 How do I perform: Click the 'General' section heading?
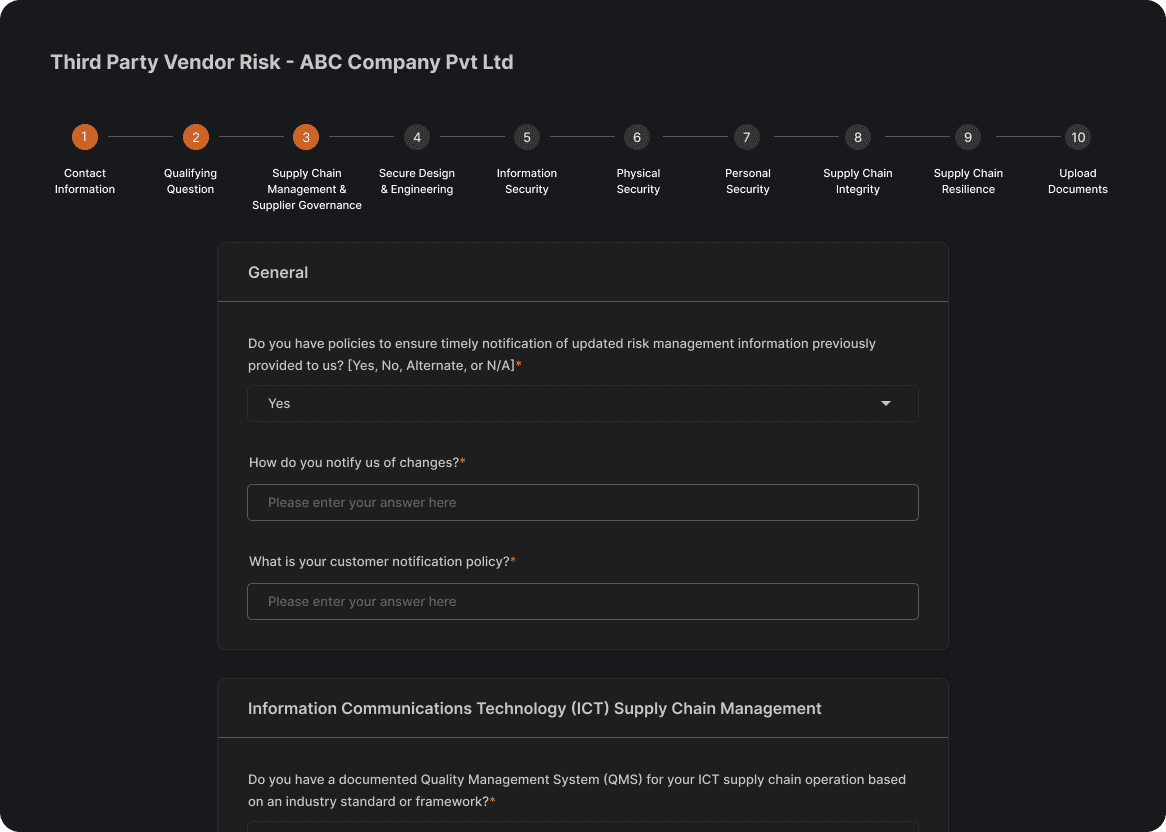[278, 273]
